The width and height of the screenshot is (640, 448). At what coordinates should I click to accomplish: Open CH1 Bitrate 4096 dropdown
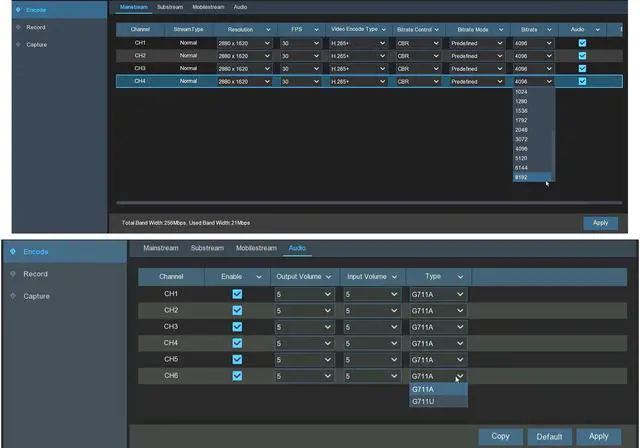[533, 43]
